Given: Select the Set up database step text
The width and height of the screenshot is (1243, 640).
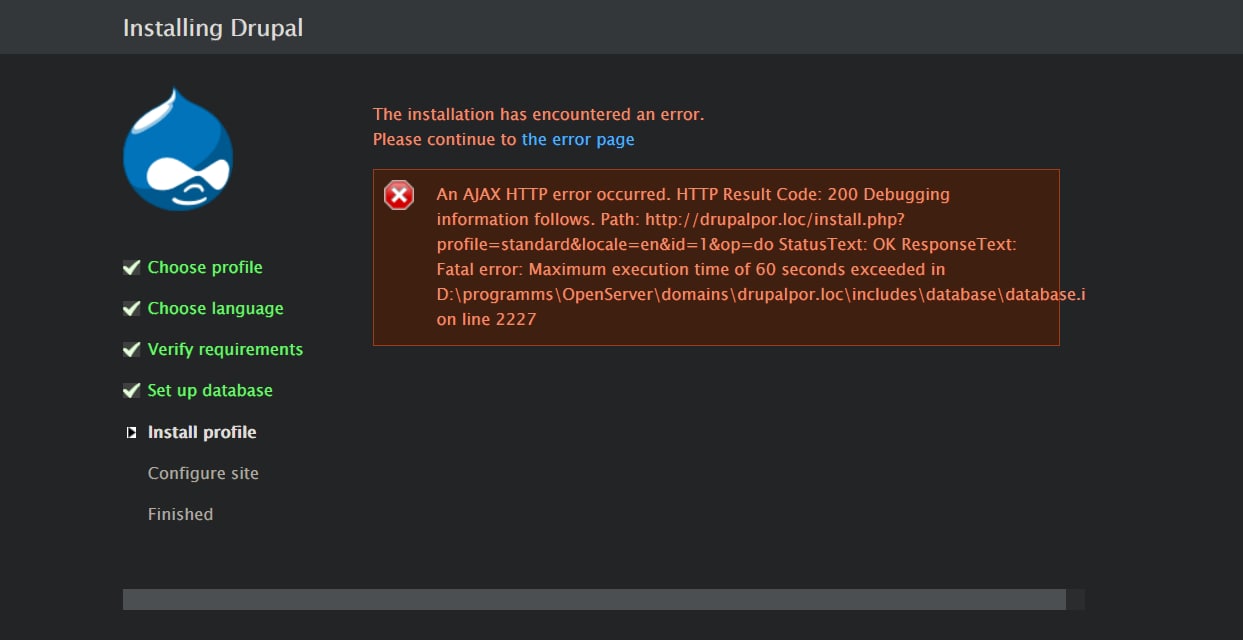Looking at the screenshot, I should click(x=210, y=390).
